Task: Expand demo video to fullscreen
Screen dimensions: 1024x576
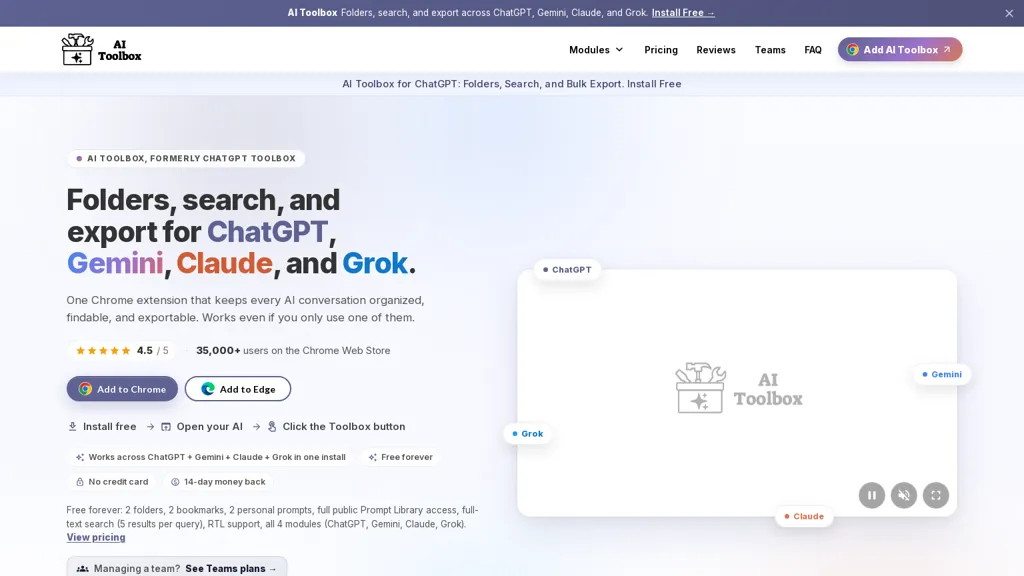Action: coord(936,495)
